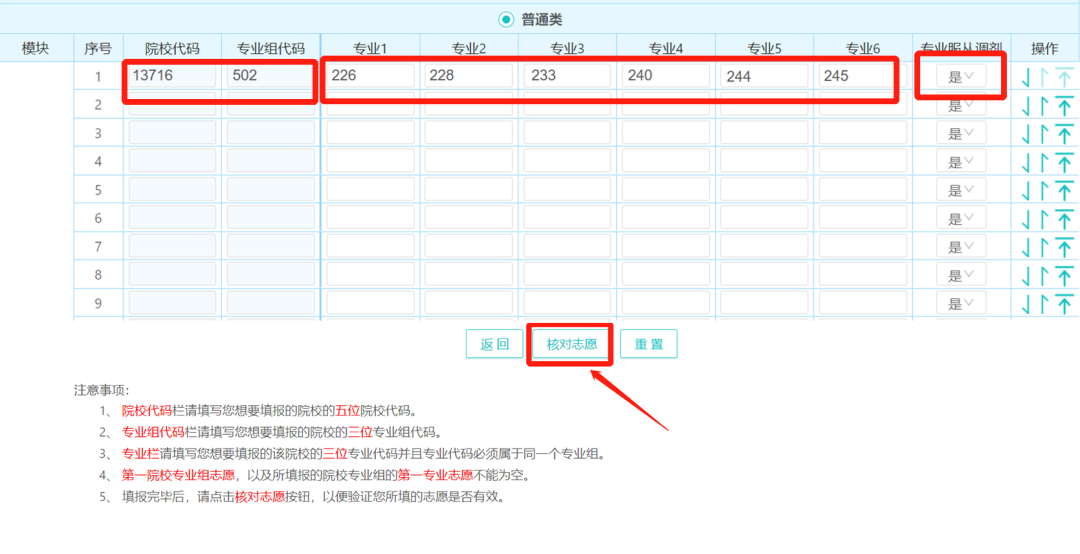Move row 9 up one position
The width and height of the screenshot is (1080, 554).
[1044, 303]
